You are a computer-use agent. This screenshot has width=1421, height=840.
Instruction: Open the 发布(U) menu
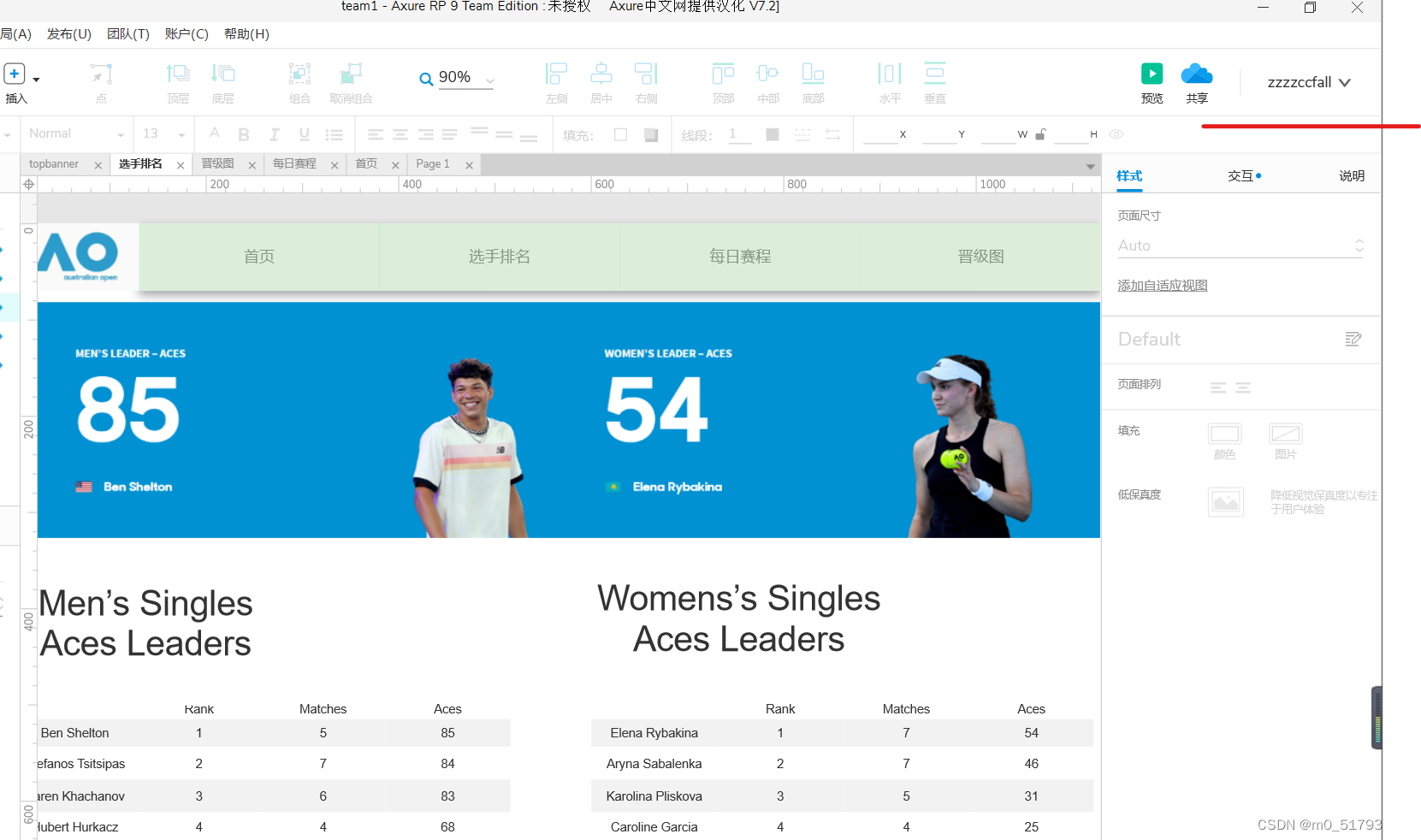pyautogui.click(x=69, y=34)
